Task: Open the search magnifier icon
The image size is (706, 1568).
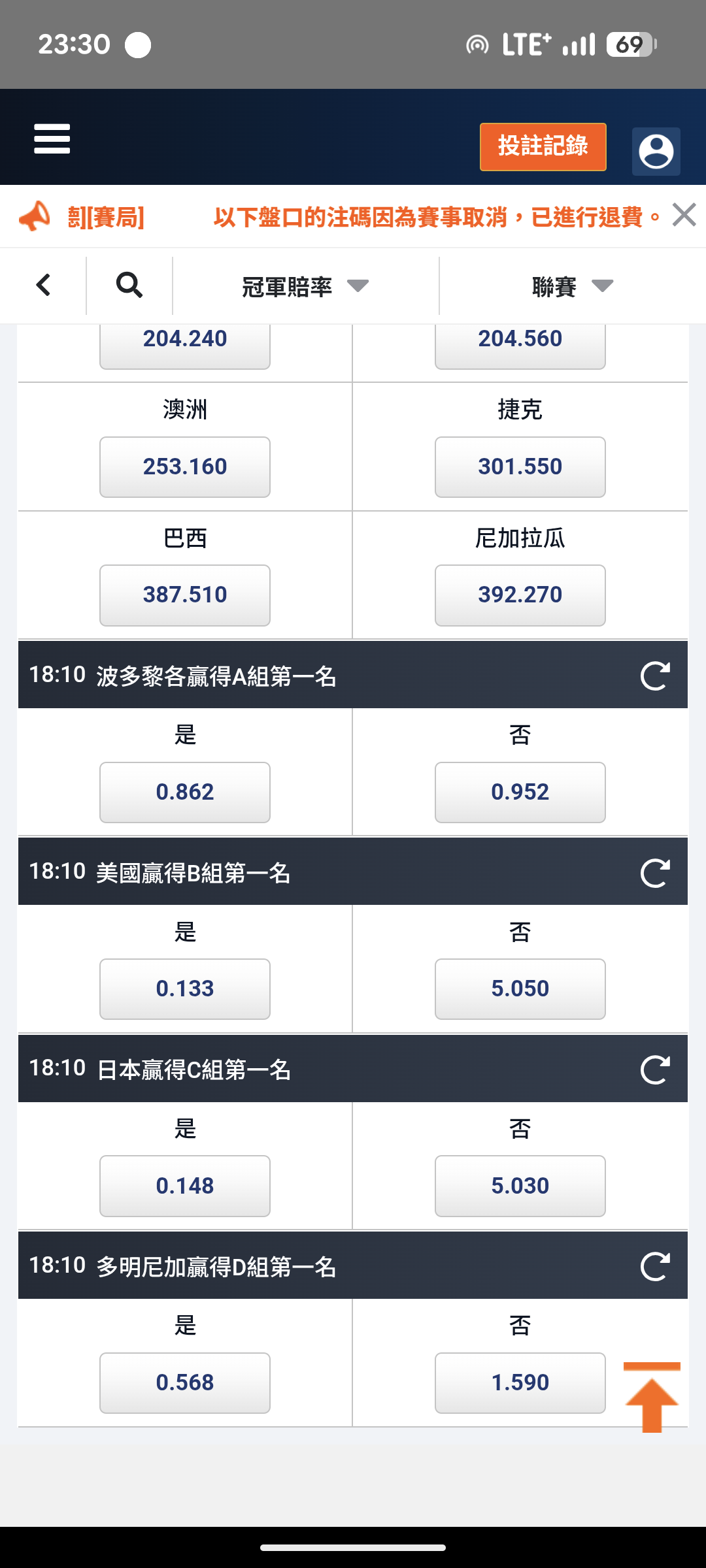Action: (129, 285)
